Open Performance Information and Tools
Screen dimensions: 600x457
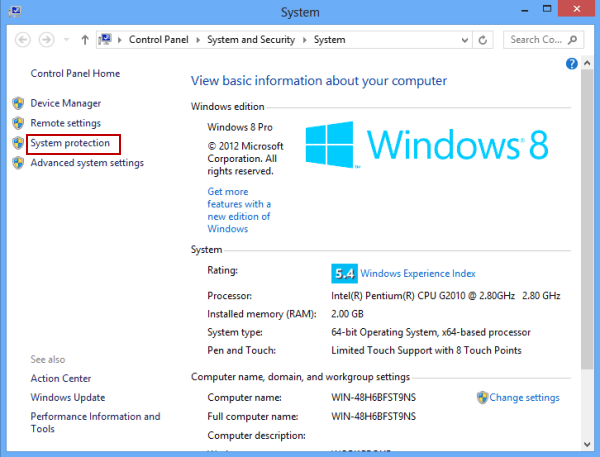click(95, 423)
